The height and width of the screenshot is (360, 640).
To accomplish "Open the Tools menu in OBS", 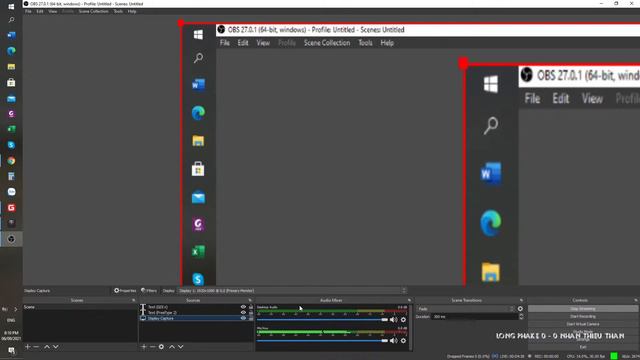I will [x=118, y=11].
